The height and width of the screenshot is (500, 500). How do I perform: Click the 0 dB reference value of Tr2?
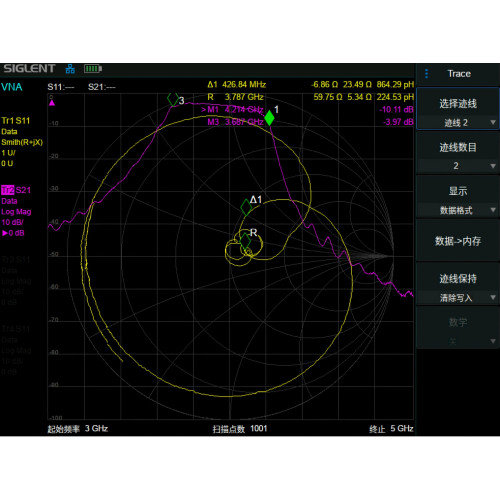click(13, 233)
